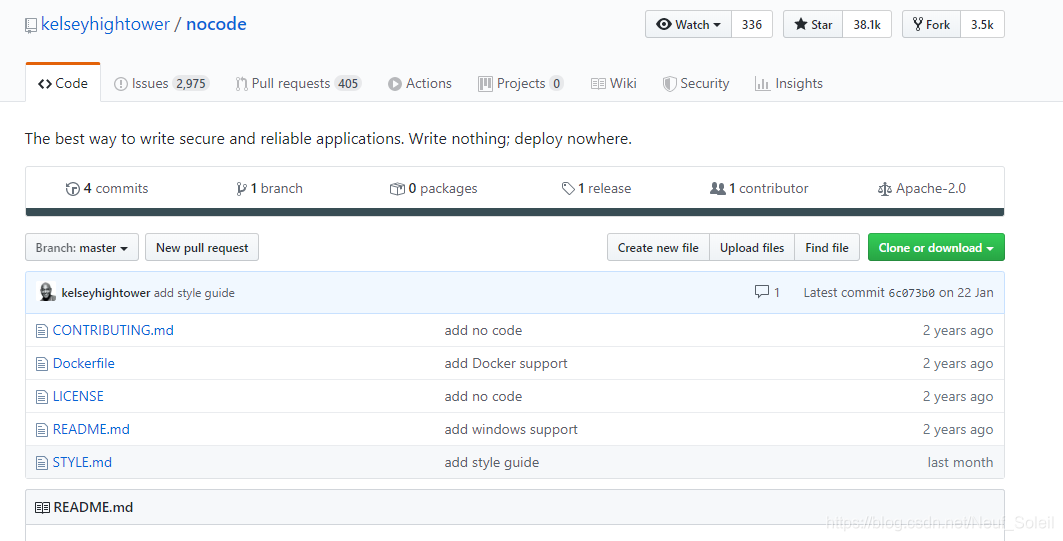Click the commits history clock icon
1063x541 pixels.
[73, 189]
